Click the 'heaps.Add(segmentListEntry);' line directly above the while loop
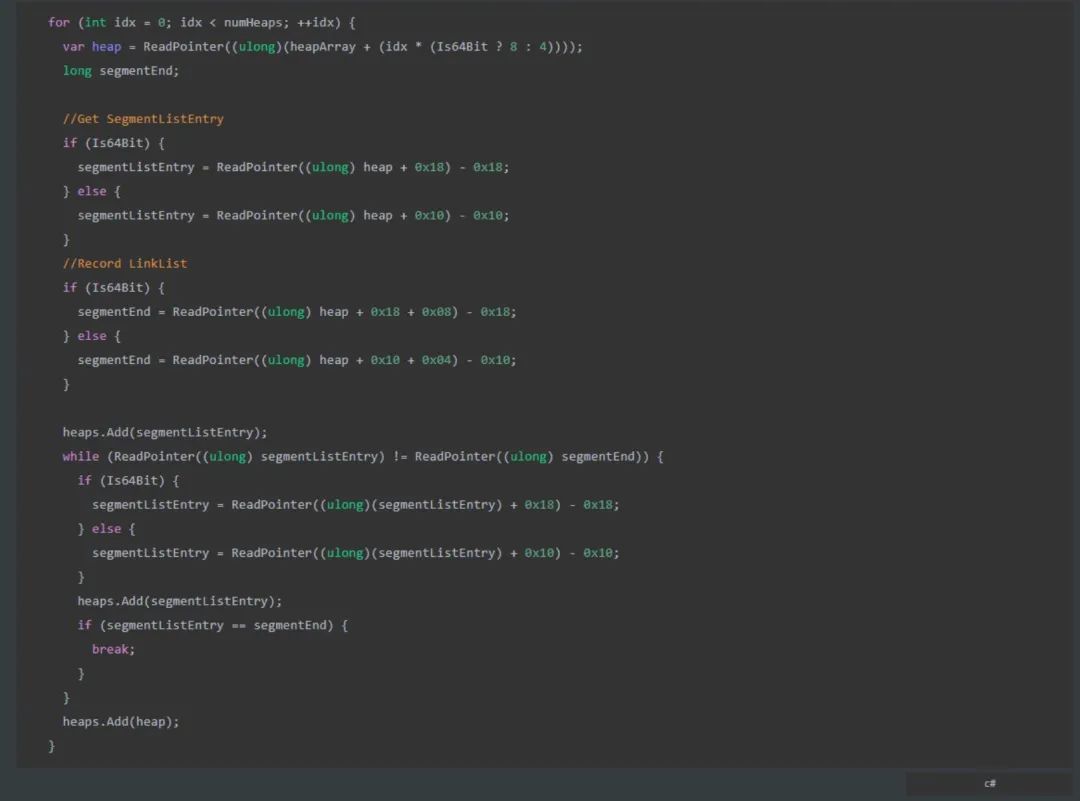Screen dimensions: 1080x801 (x=165, y=433)
